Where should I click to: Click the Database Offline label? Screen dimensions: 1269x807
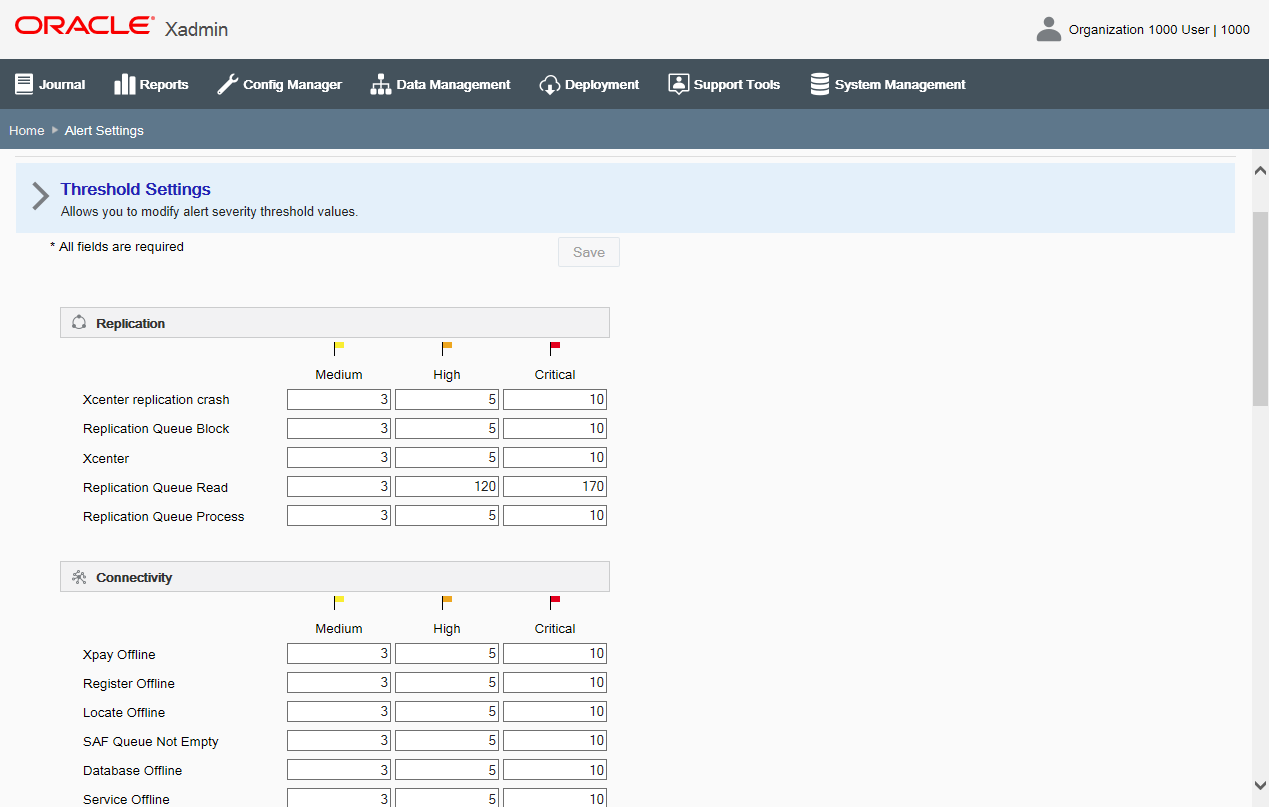tap(132, 771)
